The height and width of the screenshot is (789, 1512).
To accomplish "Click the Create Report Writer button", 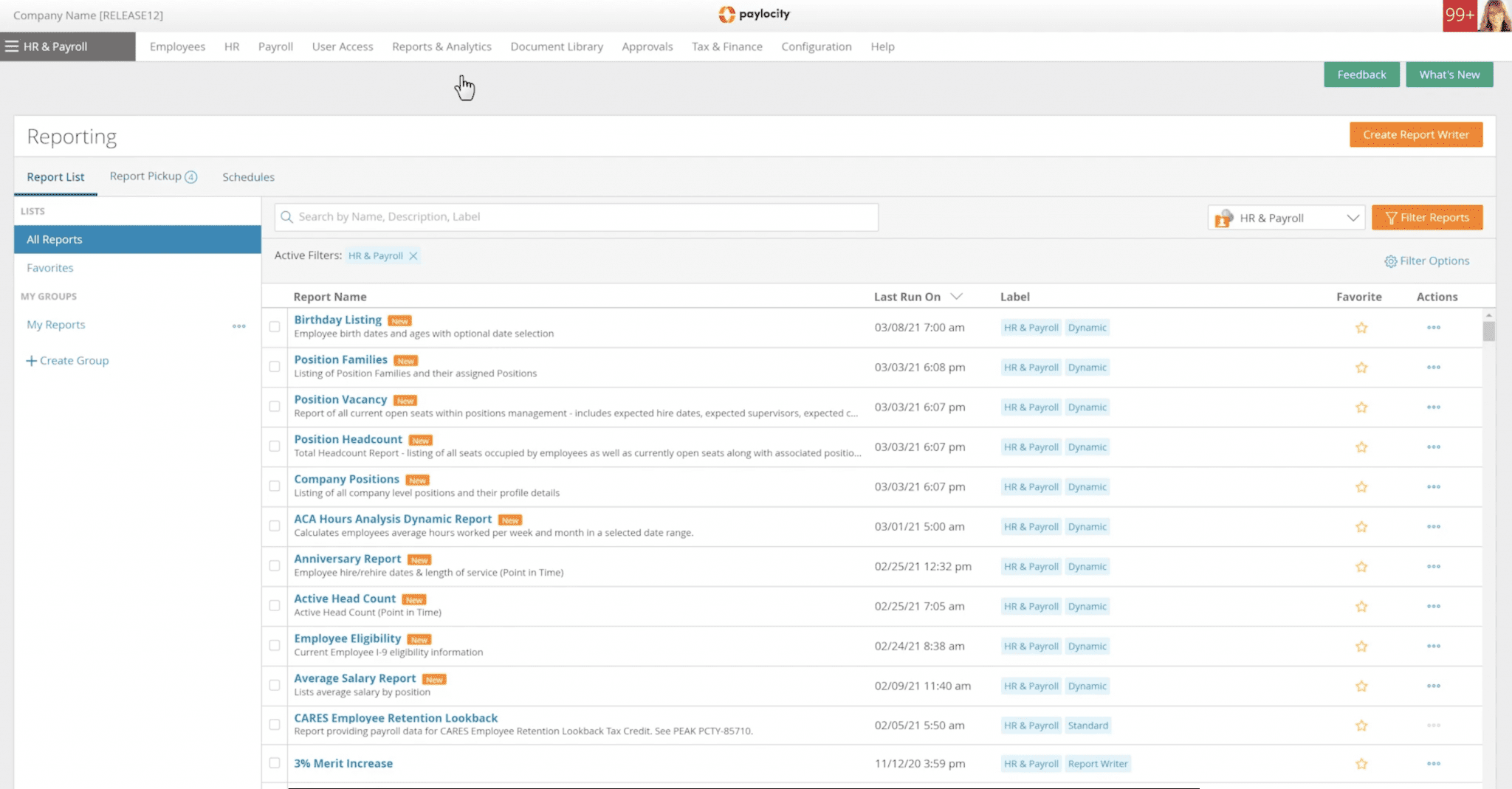I will click(x=1415, y=134).
